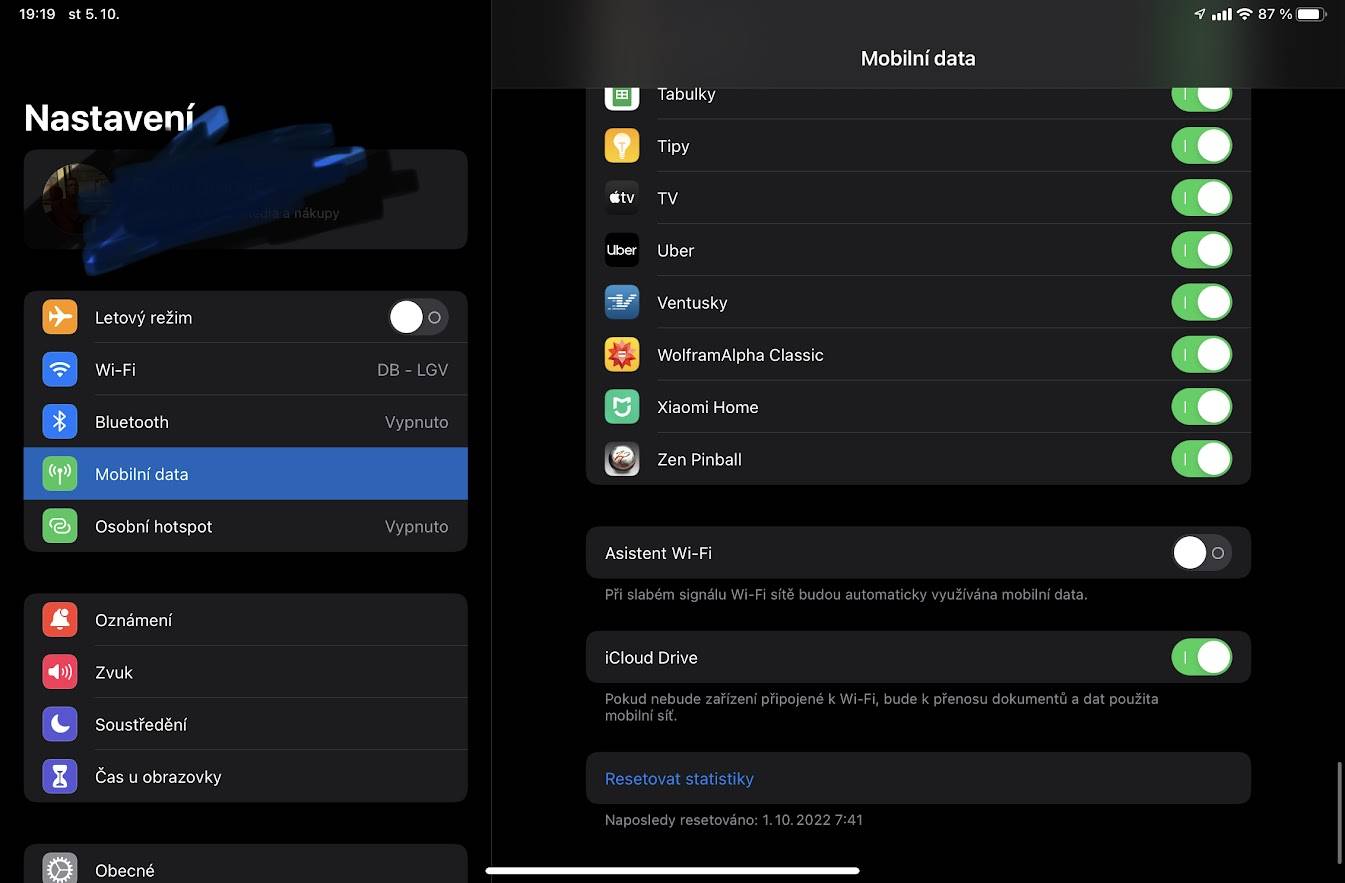The image size is (1345, 883).
Task: Tap the Oznámení bell icon
Action: click(60, 620)
